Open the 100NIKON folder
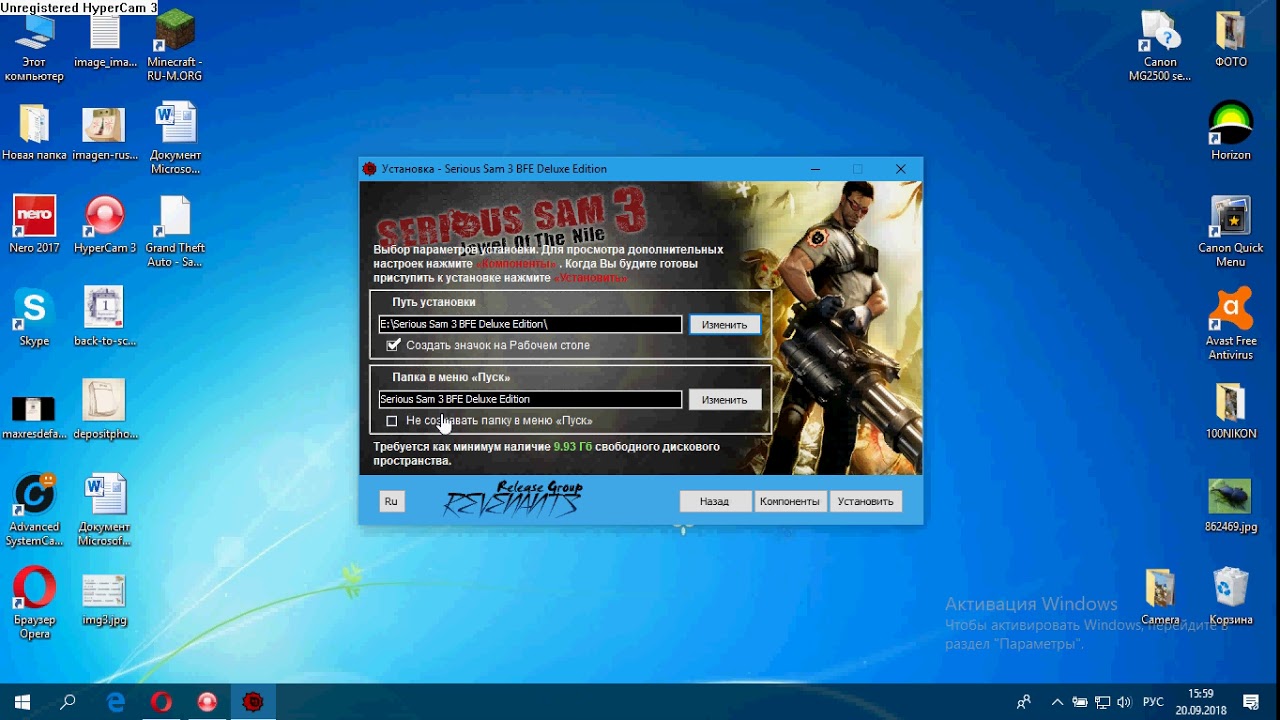Screen dimensions: 1280x720 pos(1231,411)
